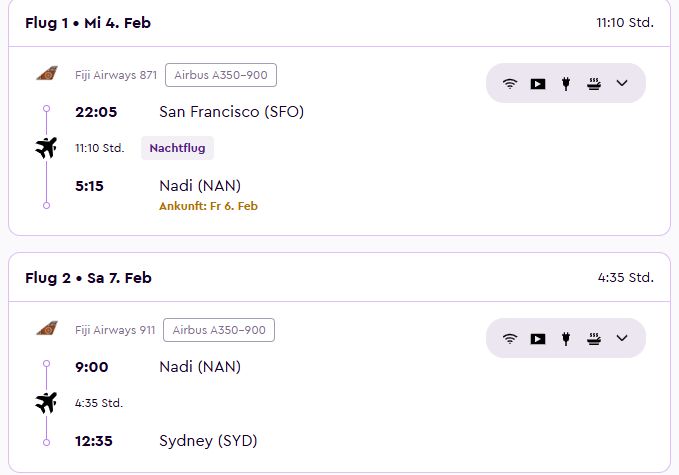
Task: Click the airplane icon on Flug 2 timeline
Action: pos(46,403)
